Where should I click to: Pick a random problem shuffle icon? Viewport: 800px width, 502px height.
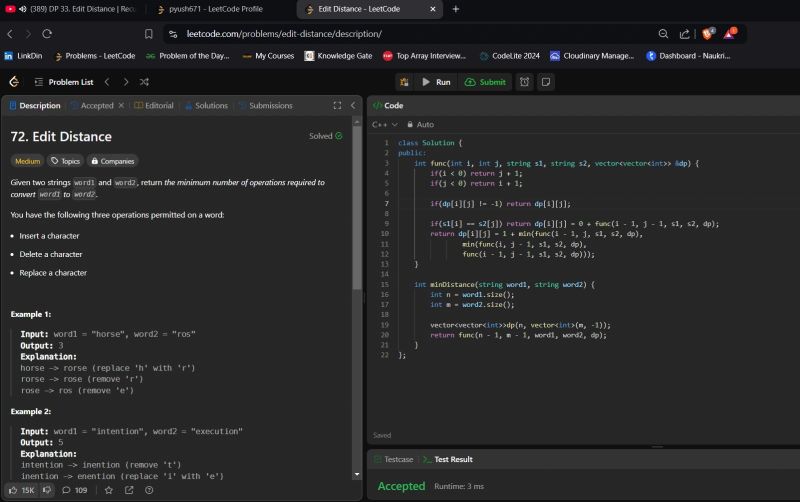[144, 82]
